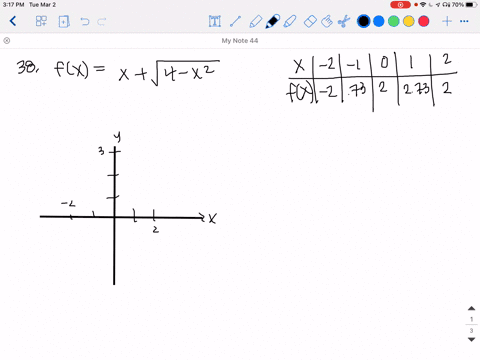Jump to next page with down arrow
The image size is (480, 360).
pyautogui.click(x=471, y=340)
